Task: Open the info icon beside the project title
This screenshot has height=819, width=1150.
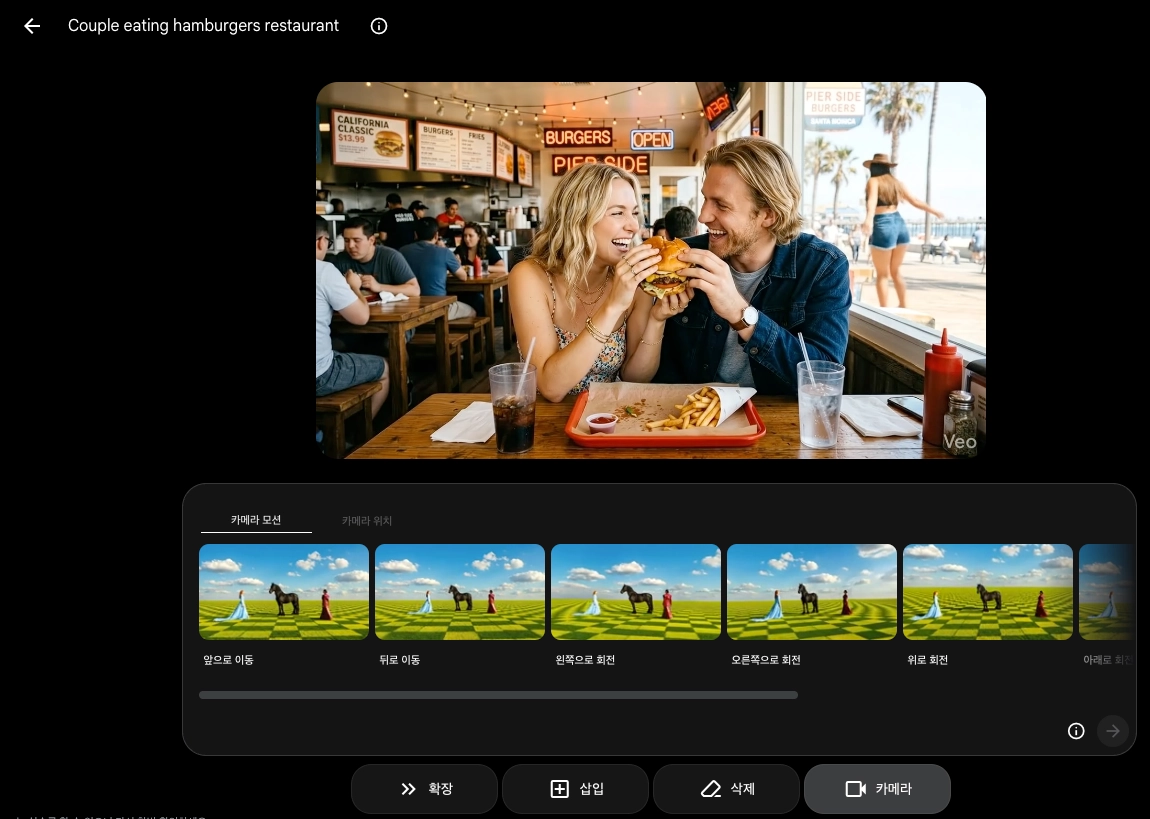Action: [378, 26]
